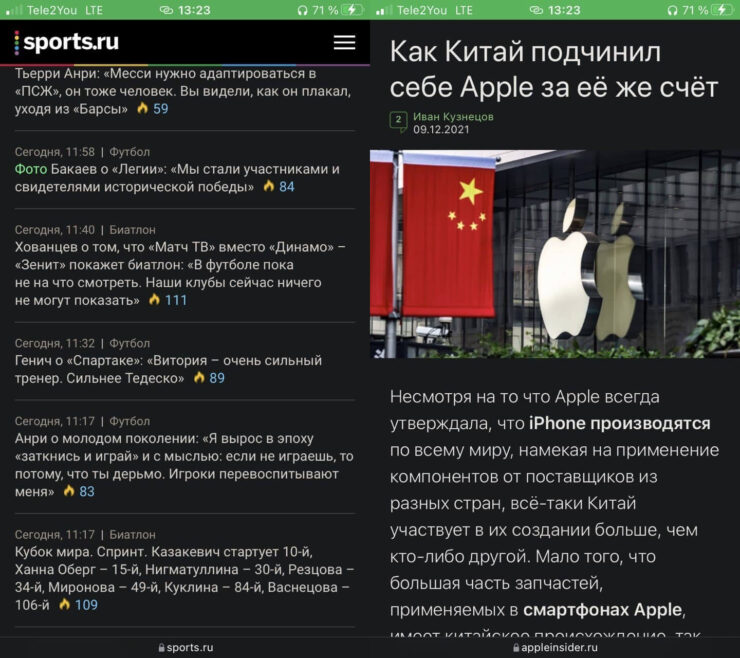Tap flame icon next to 109 comments

65,605
